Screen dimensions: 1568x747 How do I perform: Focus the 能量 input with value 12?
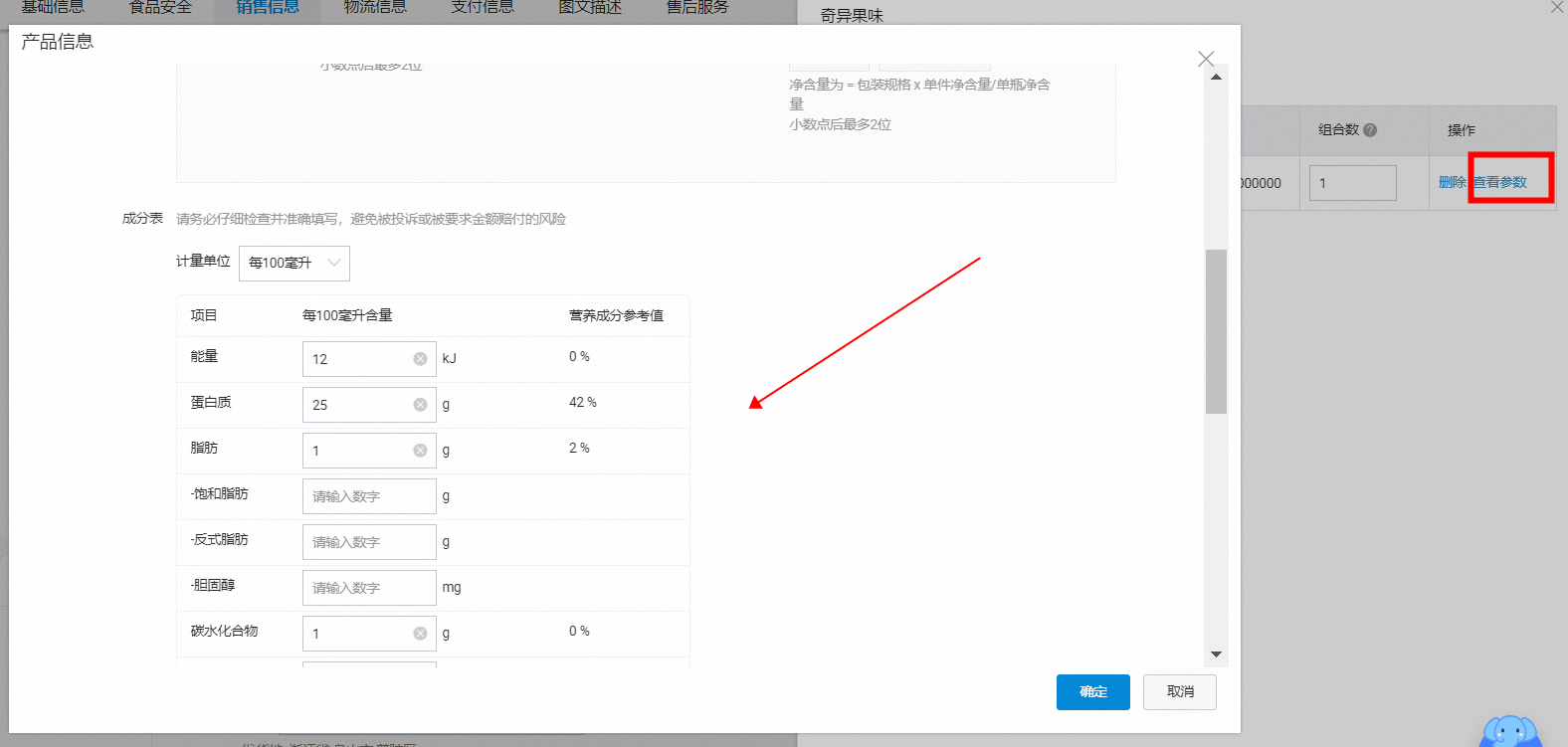click(x=369, y=359)
